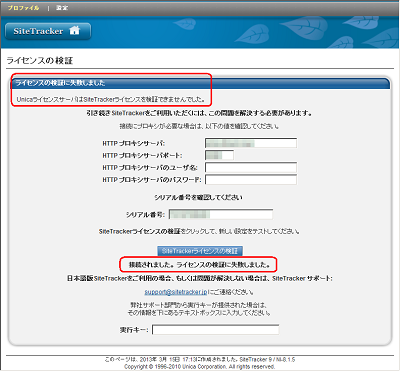Screen dimensions: 400x371
Task: Open the support@sitetracker.jp email link
Action: tap(176, 292)
